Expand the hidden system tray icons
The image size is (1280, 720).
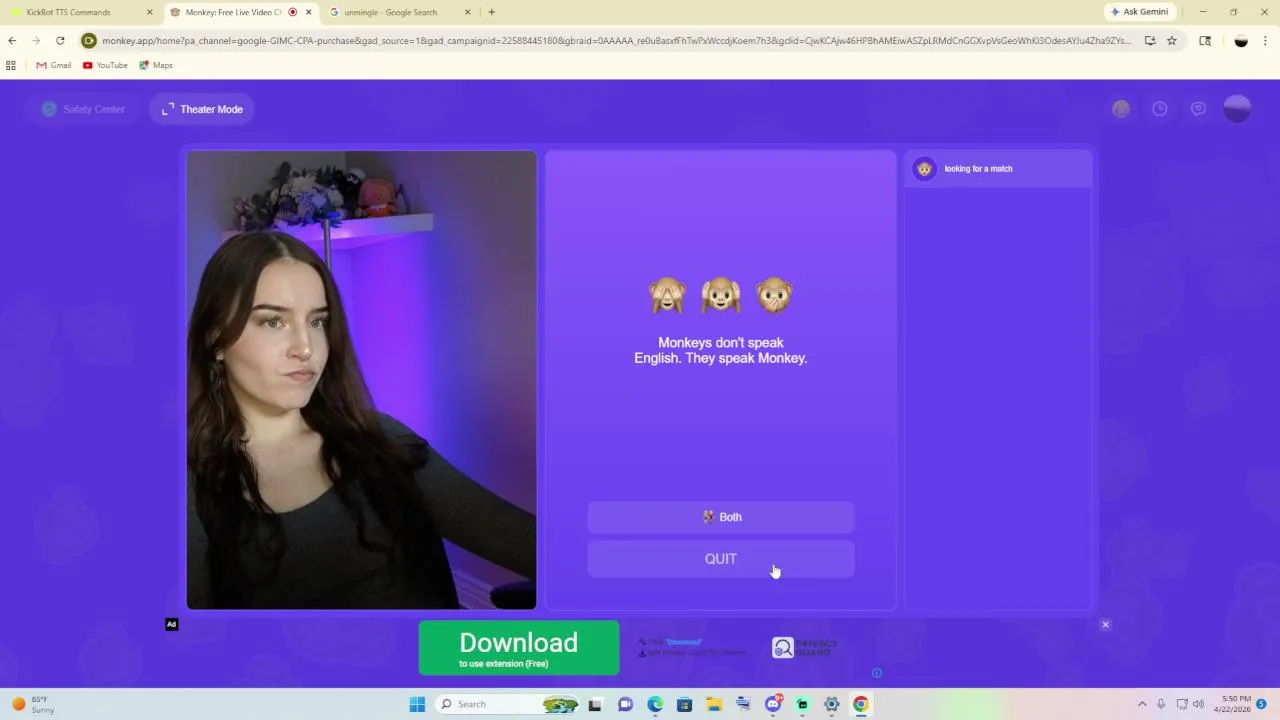tap(1142, 704)
